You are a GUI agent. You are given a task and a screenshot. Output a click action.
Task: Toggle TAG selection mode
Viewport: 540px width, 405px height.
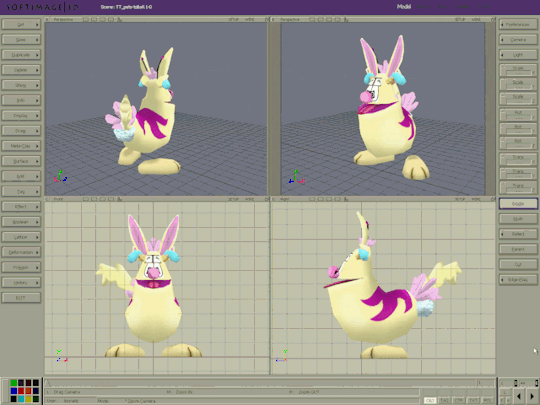444,400
